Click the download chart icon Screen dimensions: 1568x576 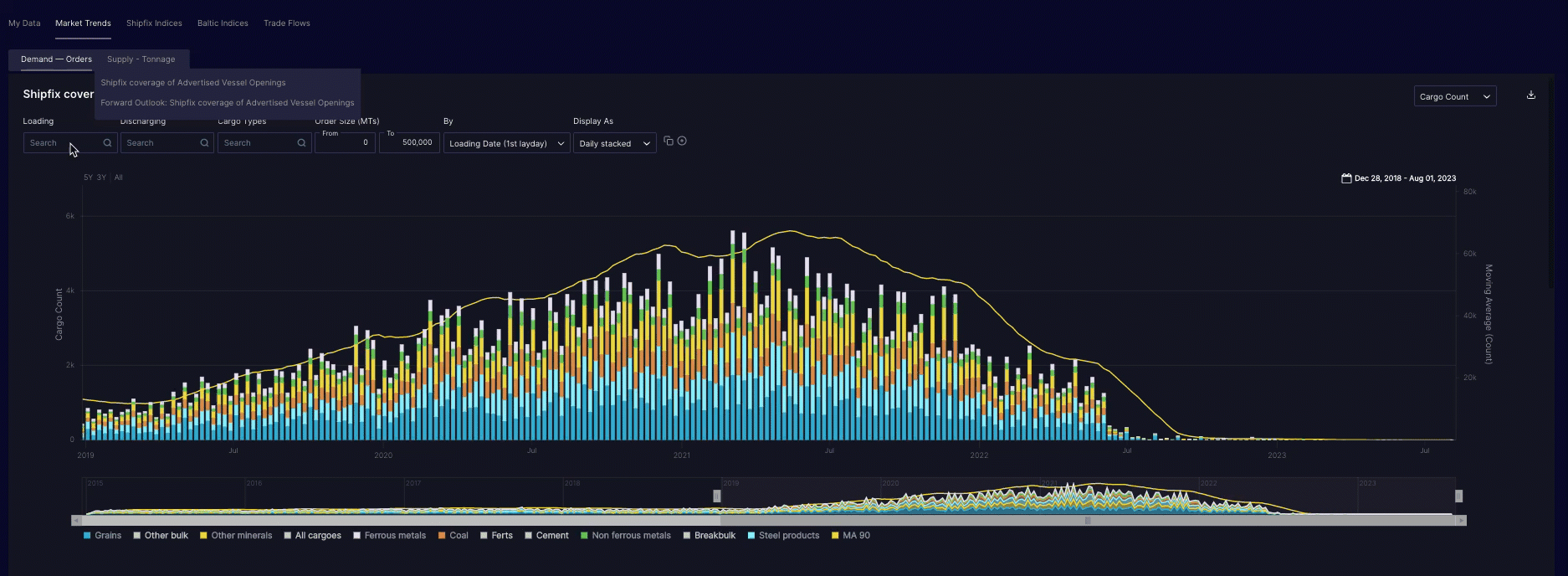coord(1530,95)
